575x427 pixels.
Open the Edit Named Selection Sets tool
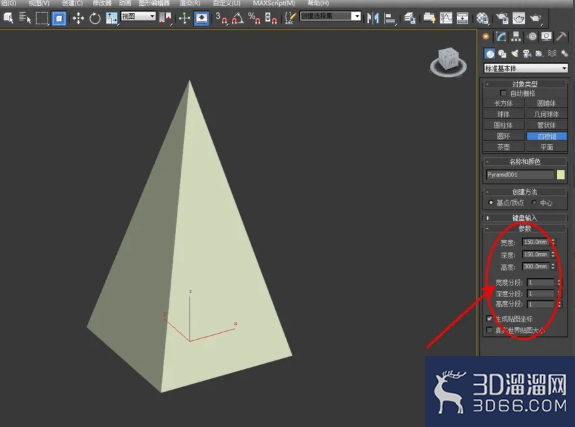[x=290, y=18]
